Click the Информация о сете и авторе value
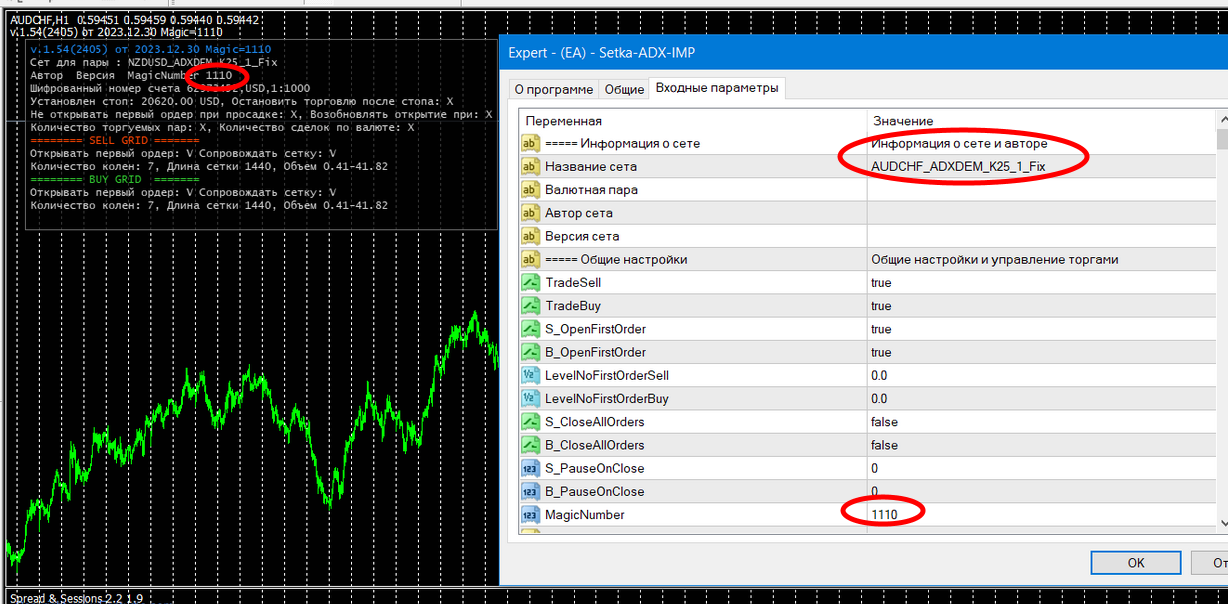This screenshot has height=604, width=1228. [x=959, y=143]
